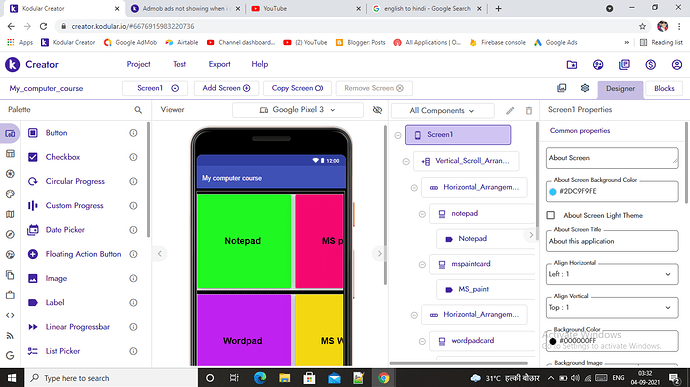Viewport: 690px width, 387px height.
Task: Open the projects folder icon in header
Action: (572, 65)
